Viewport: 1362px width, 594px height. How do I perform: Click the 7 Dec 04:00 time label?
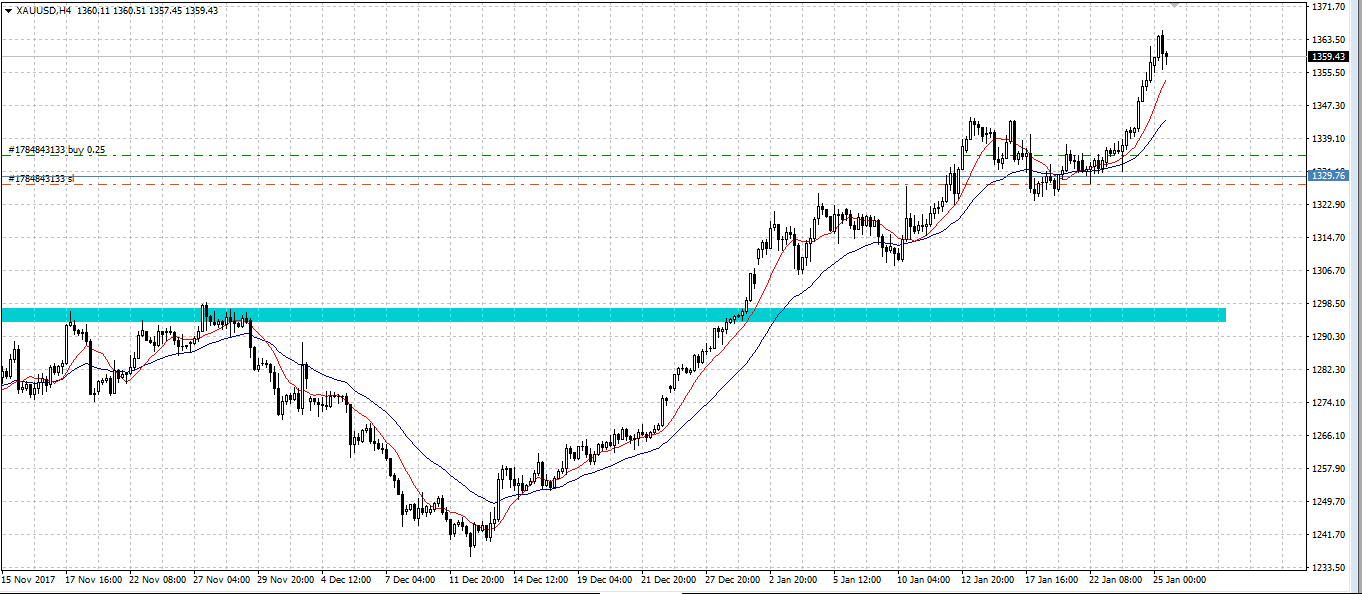pos(410,580)
